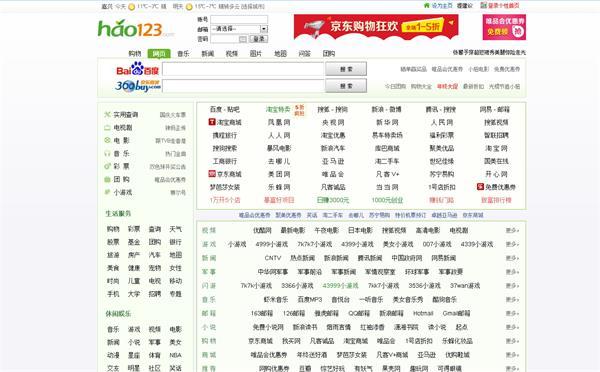Image resolution: width=600 pixels, height=372 pixels.
Task: Click the headphone icon next to 音乐
Action: tap(107, 153)
